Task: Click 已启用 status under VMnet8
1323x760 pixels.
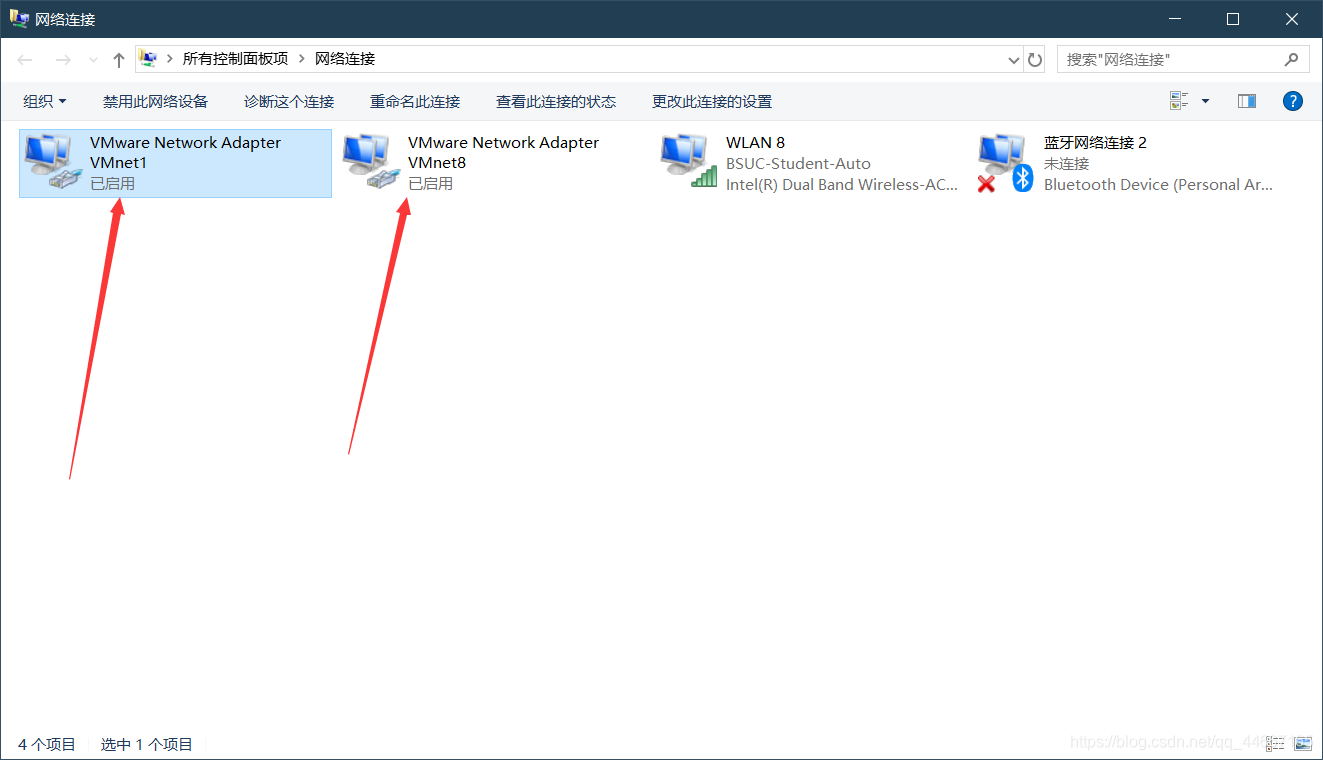Action: pyautogui.click(x=430, y=184)
